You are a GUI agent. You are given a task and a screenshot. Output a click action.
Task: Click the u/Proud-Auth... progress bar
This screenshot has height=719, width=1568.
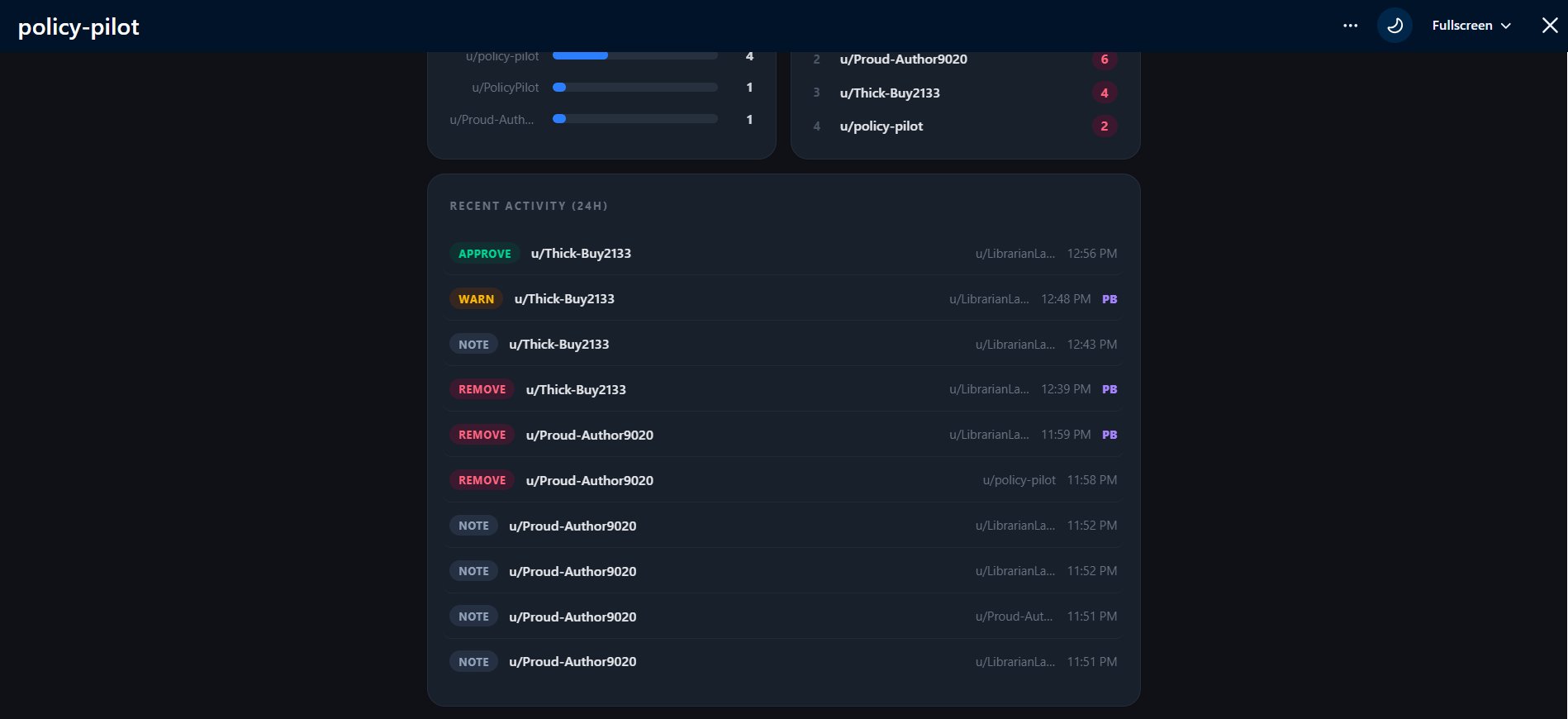(634, 119)
